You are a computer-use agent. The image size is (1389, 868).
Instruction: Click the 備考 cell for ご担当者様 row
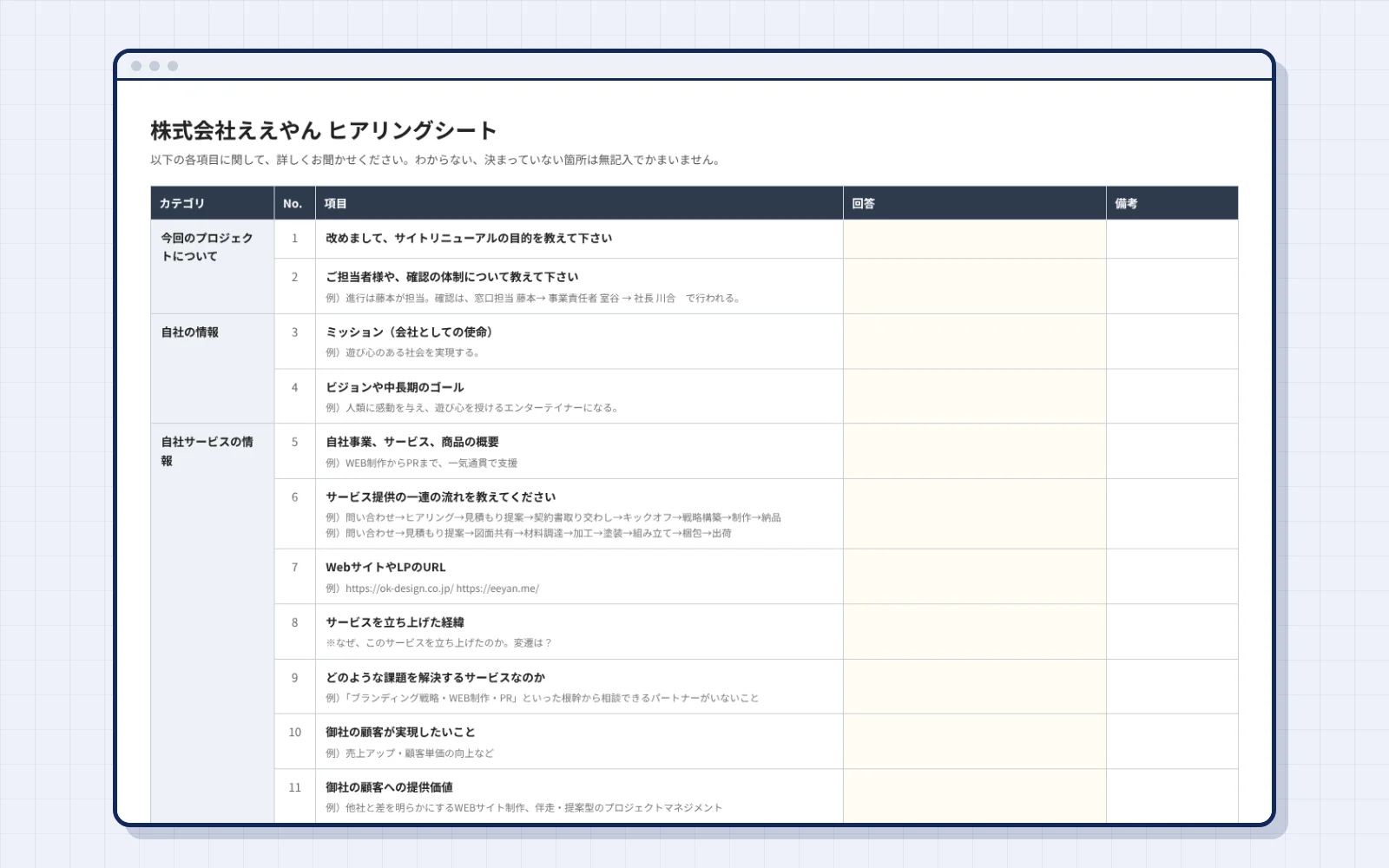[x=1172, y=286]
